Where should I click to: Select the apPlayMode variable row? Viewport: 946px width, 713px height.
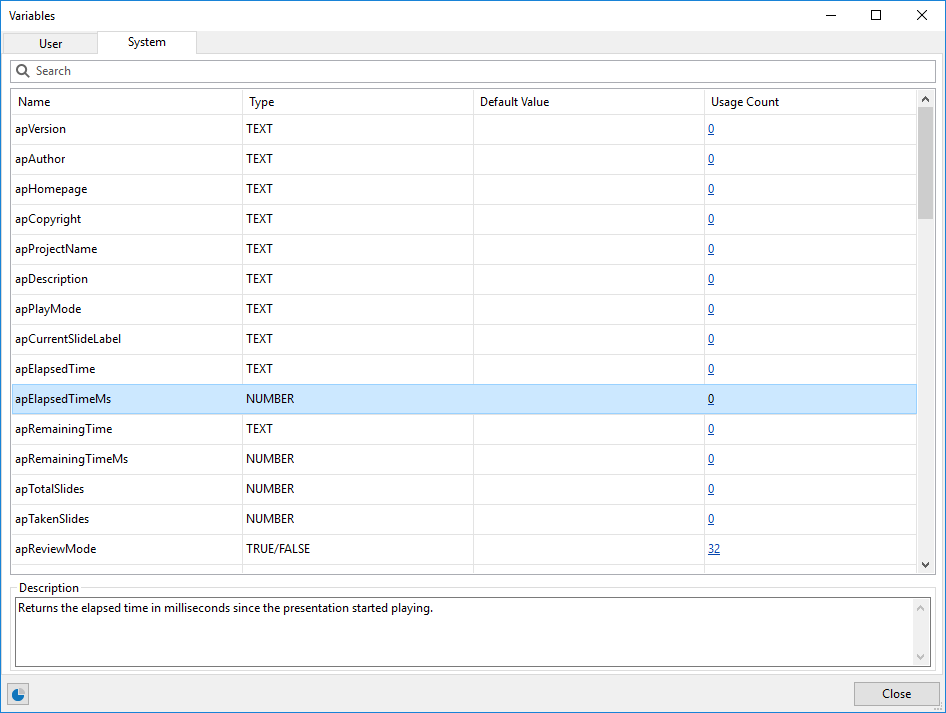point(464,309)
